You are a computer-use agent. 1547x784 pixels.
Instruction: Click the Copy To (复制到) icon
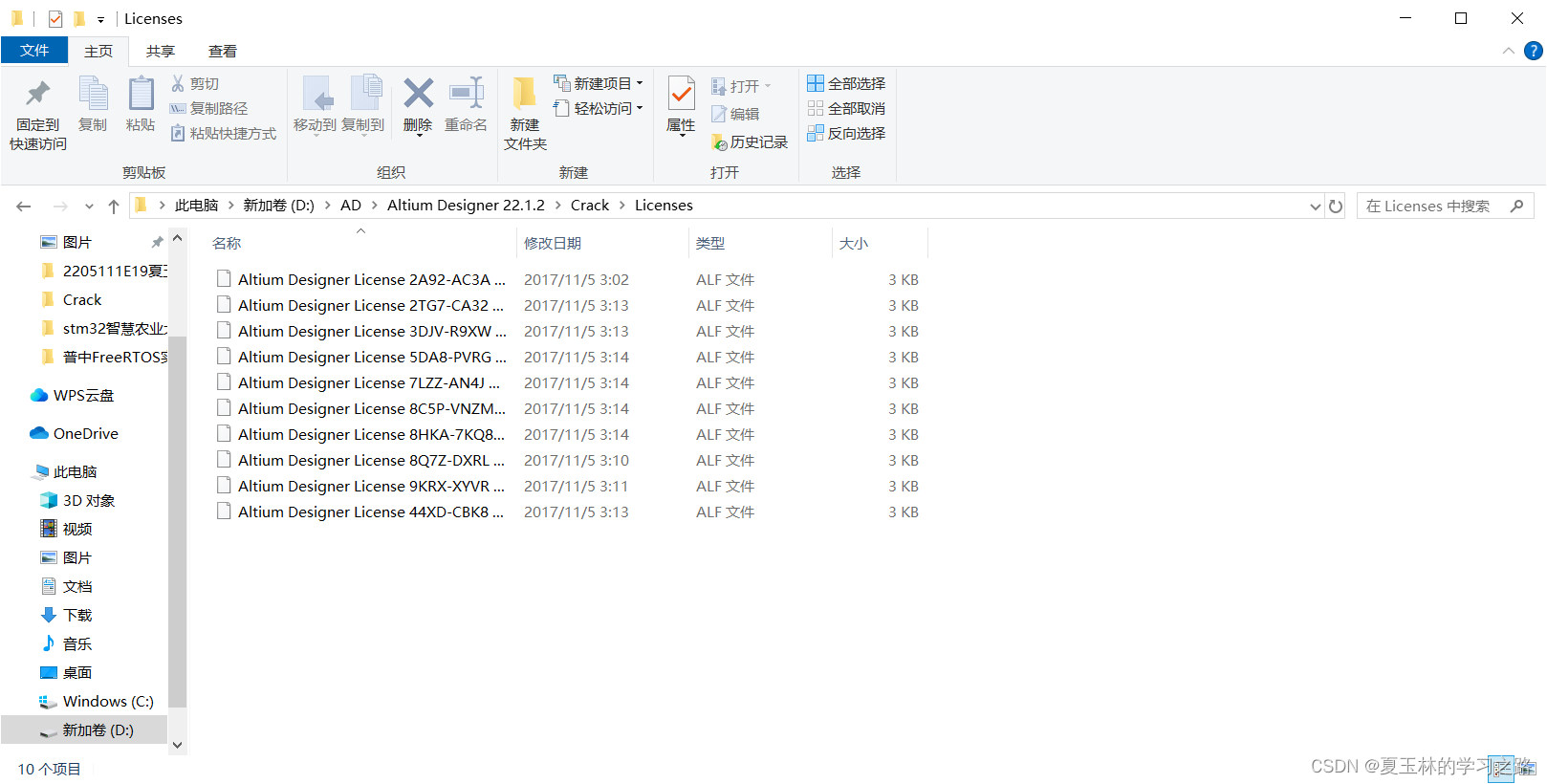tap(364, 93)
